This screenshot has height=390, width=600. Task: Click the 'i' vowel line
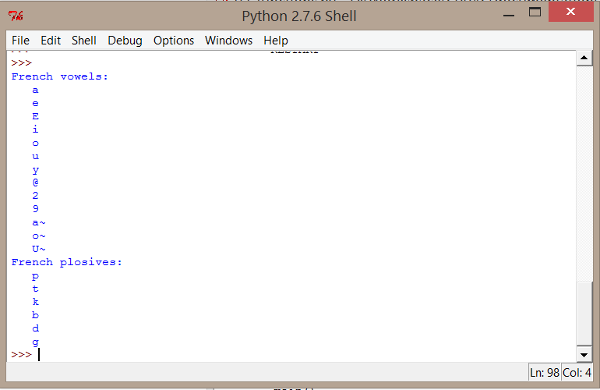coord(35,129)
